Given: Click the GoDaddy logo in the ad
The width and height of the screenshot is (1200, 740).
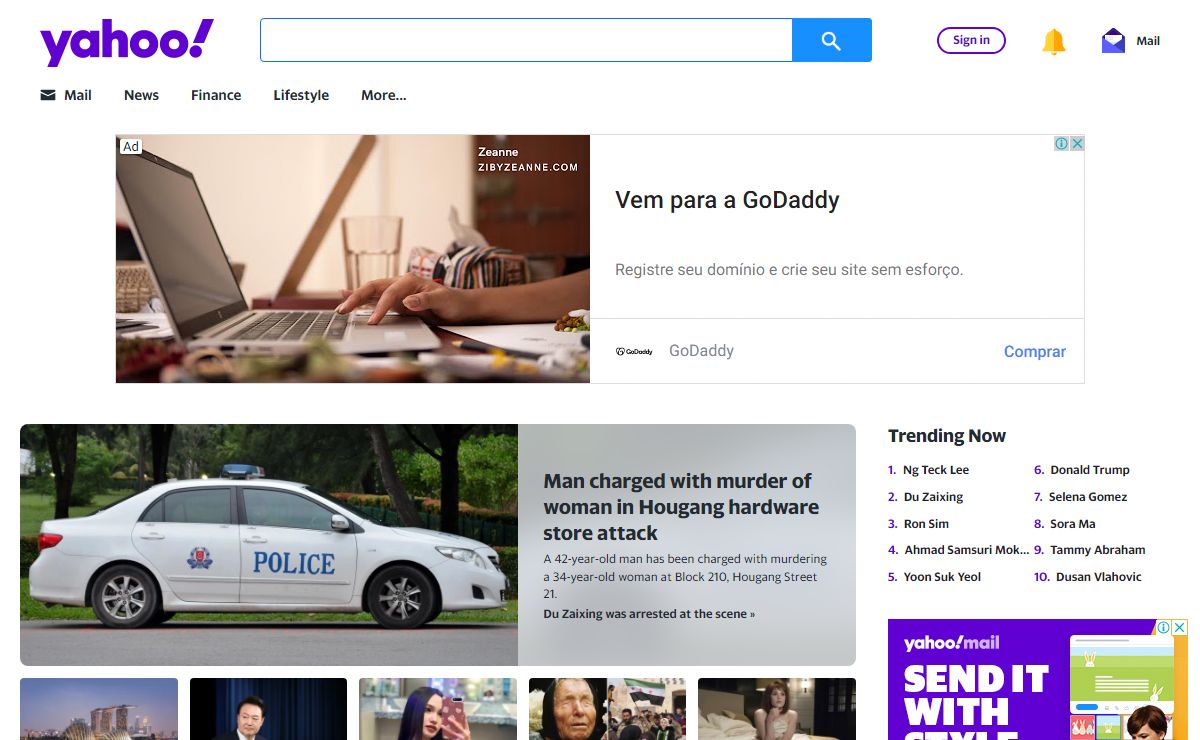Looking at the screenshot, I should pyautogui.click(x=634, y=351).
